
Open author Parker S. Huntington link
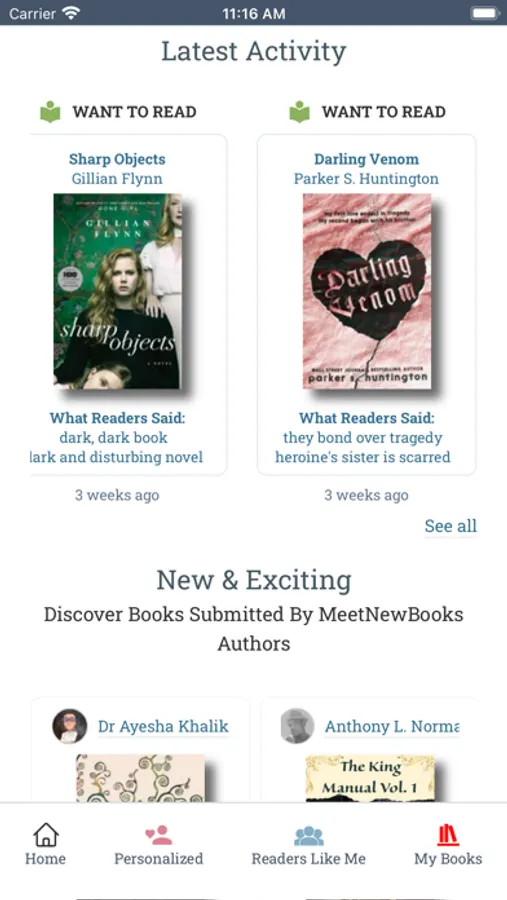366,179
